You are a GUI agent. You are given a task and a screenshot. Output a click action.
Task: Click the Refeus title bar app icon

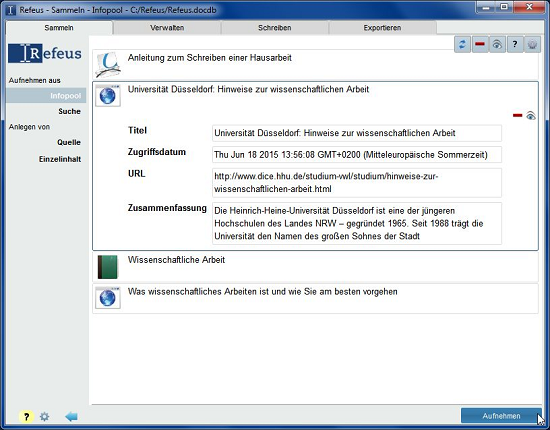[x=11, y=10]
